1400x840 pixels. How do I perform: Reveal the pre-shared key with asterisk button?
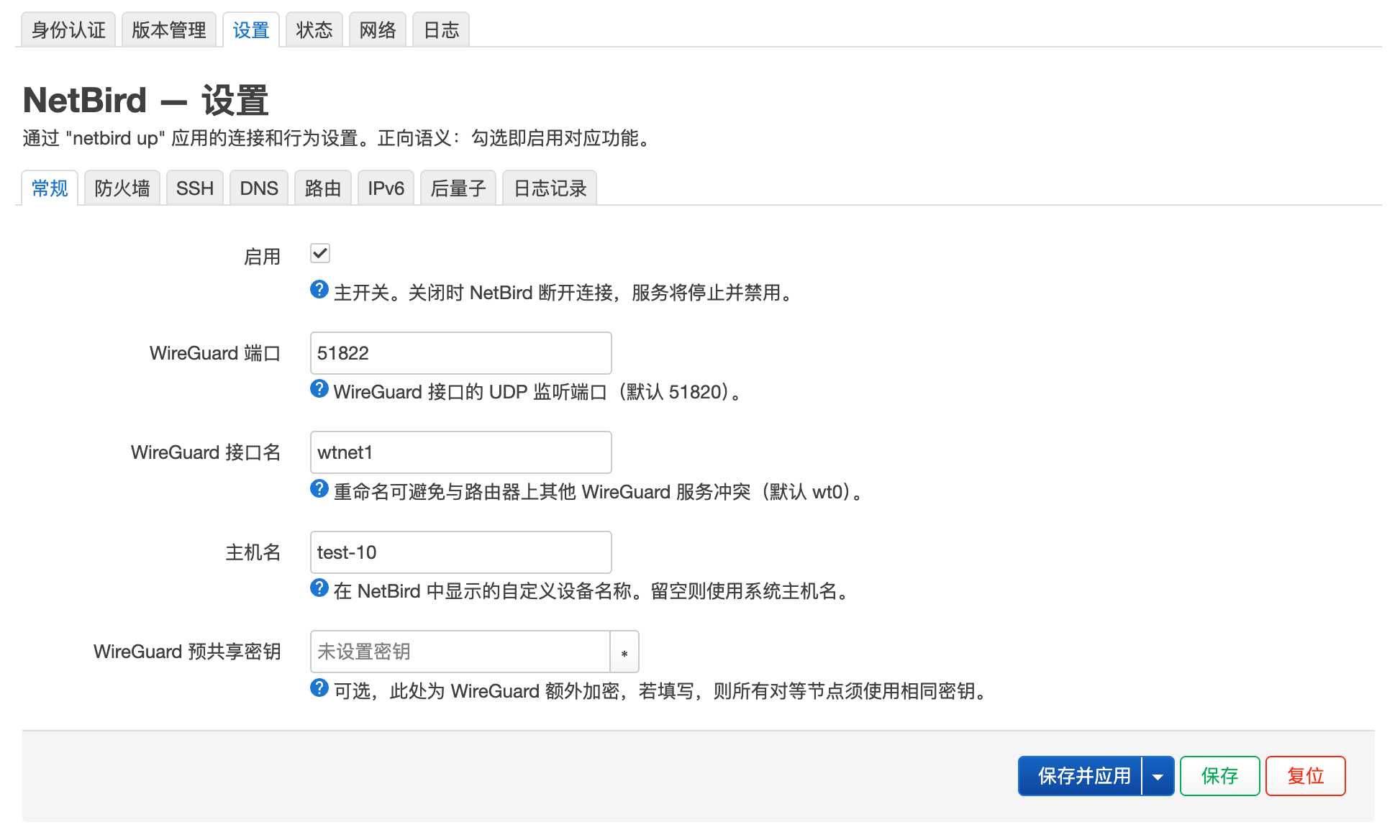(x=624, y=652)
